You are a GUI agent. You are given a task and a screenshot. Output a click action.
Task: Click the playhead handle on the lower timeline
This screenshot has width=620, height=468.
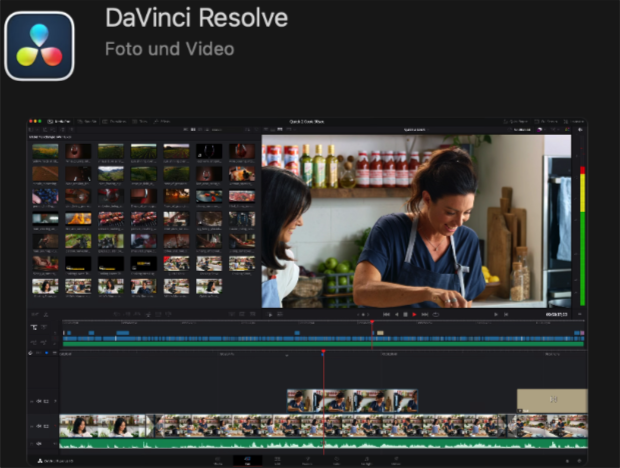[x=323, y=351]
